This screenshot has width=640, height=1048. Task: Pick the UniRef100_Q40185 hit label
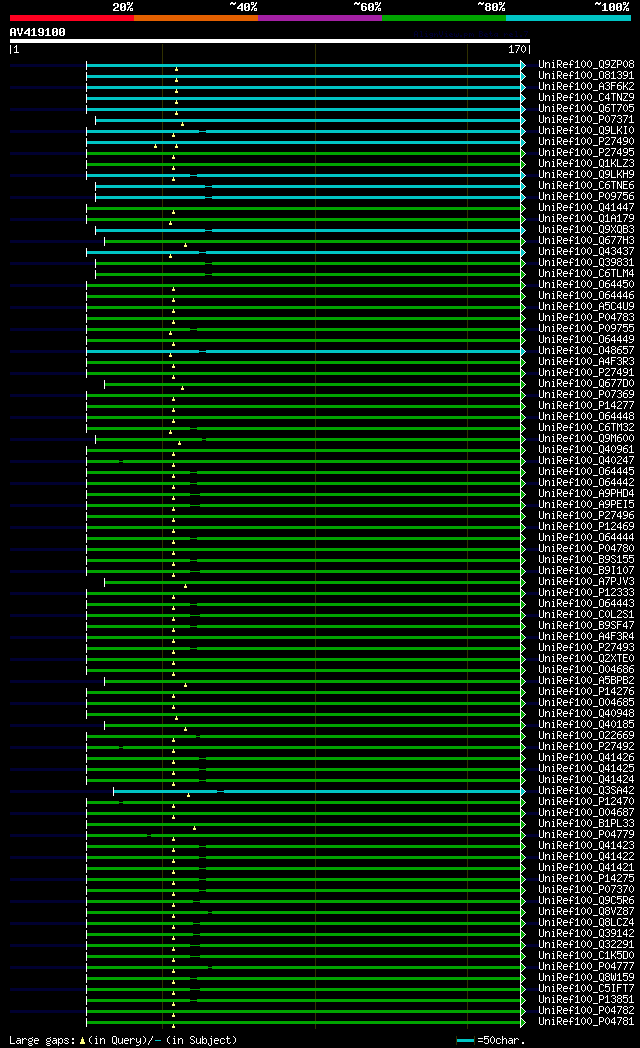click(587, 725)
